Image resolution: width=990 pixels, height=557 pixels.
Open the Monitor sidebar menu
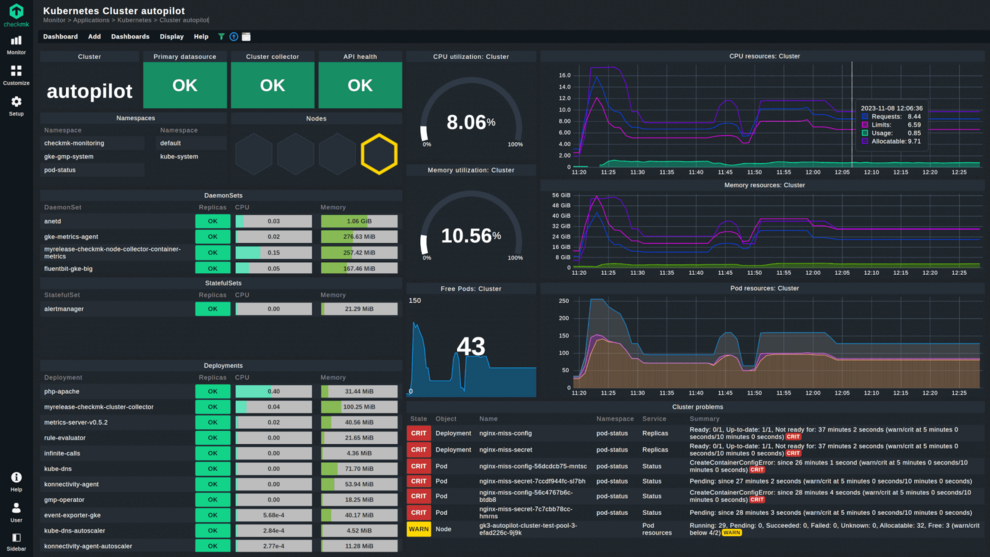(16, 43)
